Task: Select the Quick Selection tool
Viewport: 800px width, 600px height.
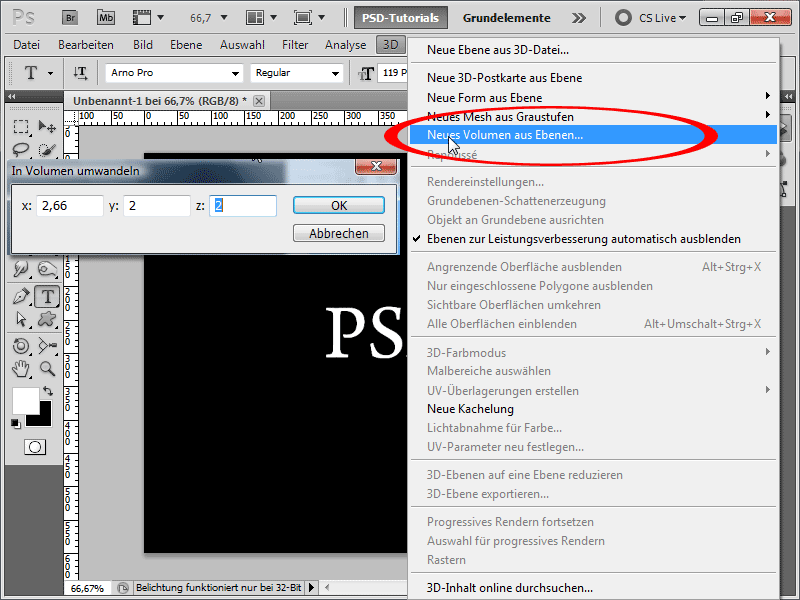Action: pyautogui.click(x=47, y=150)
